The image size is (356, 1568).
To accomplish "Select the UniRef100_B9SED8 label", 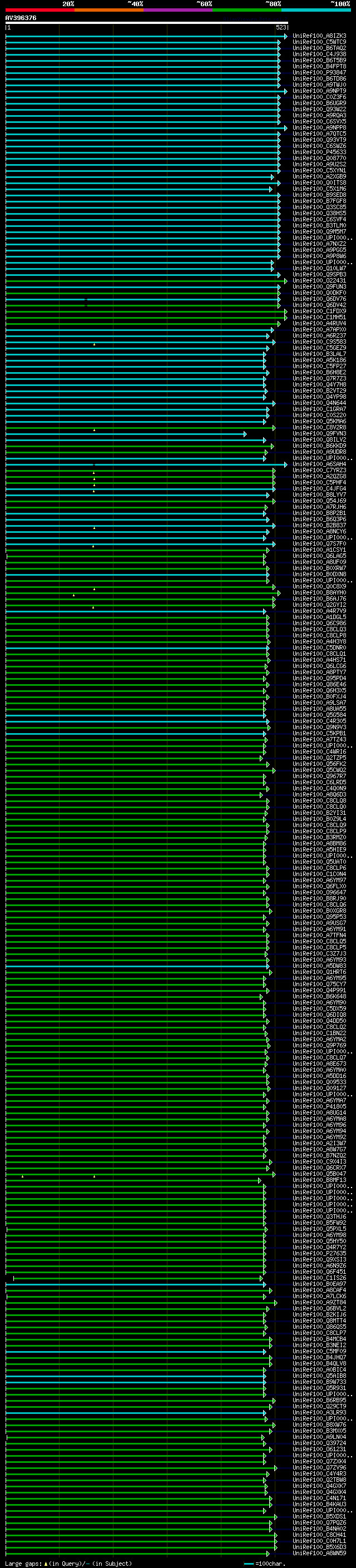I will [x=319, y=195].
